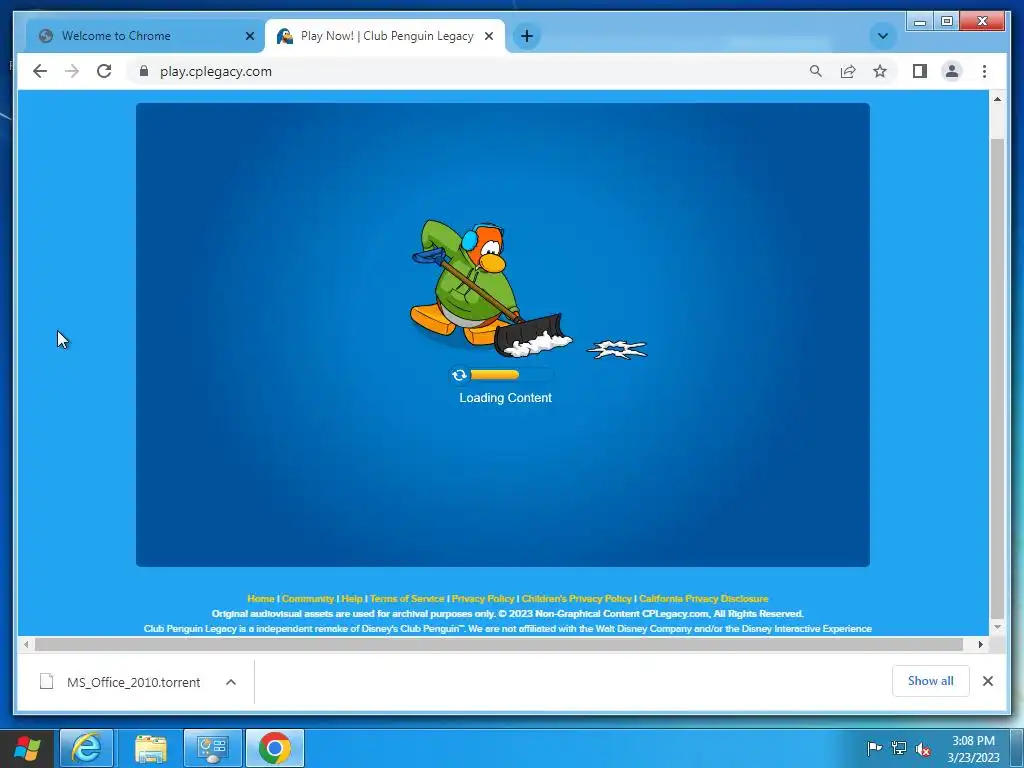The height and width of the screenshot is (768, 1024).
Task: View site information via the lock icon
Action: [x=144, y=71]
